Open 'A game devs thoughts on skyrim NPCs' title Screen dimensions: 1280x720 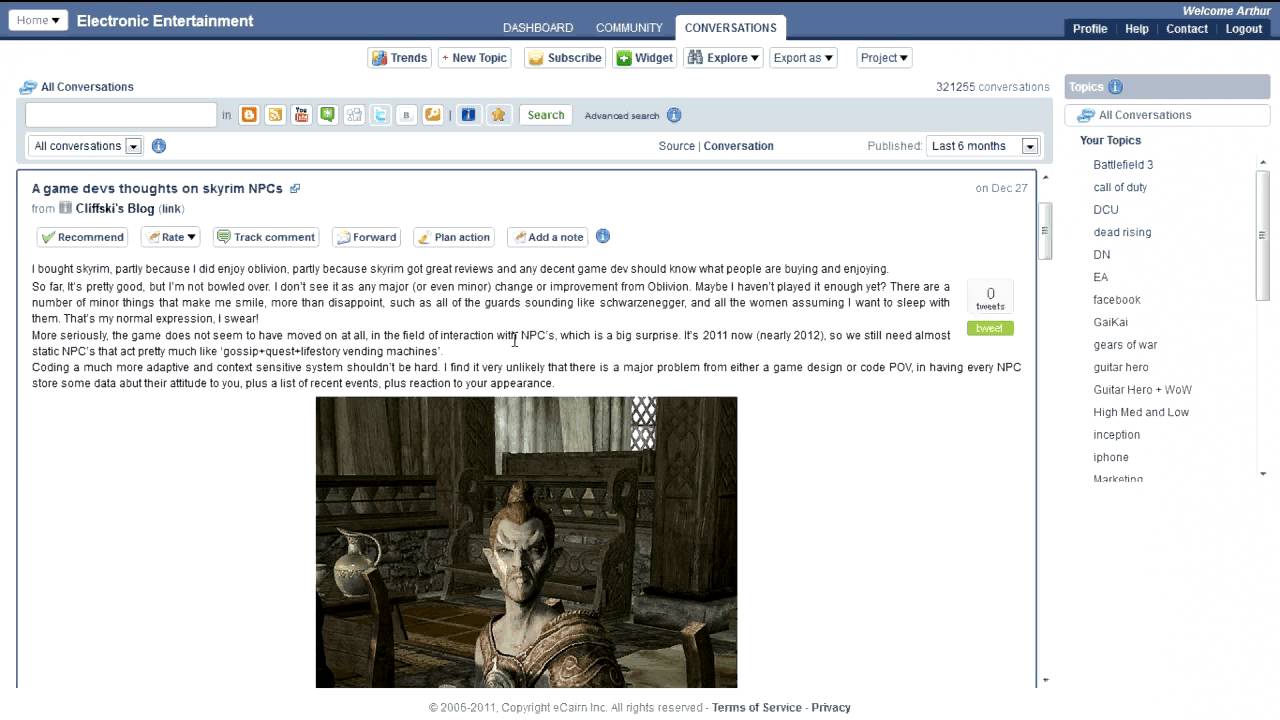[157, 188]
